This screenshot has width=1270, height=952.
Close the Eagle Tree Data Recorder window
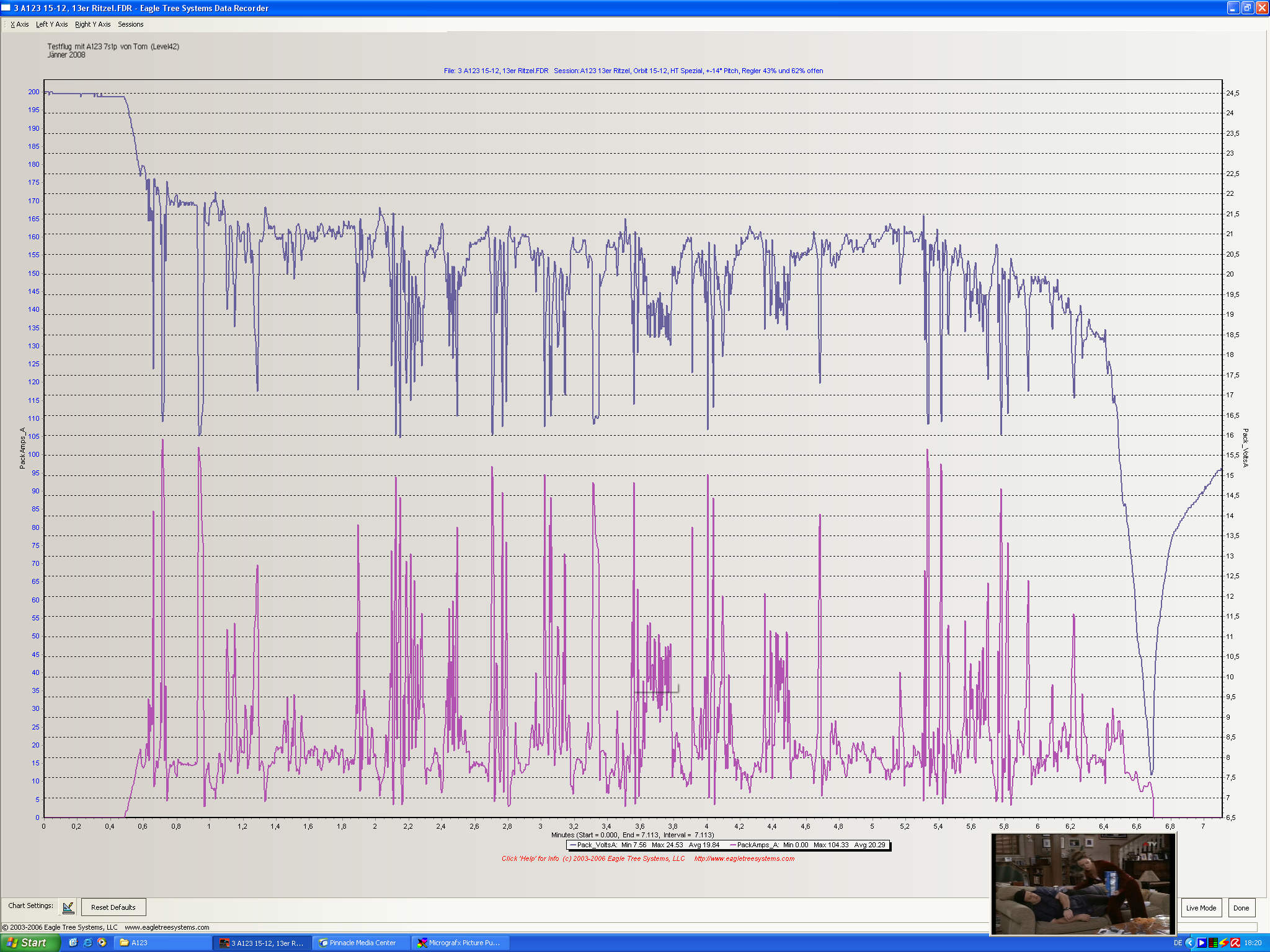(1261, 7)
